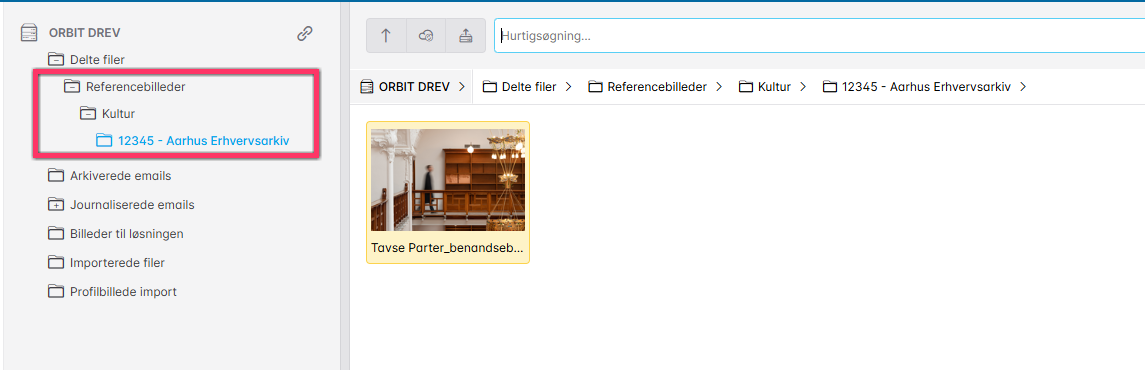Click the cloud sync status toolbar icon
Image resolution: width=1145 pixels, height=370 pixels.
point(426,36)
